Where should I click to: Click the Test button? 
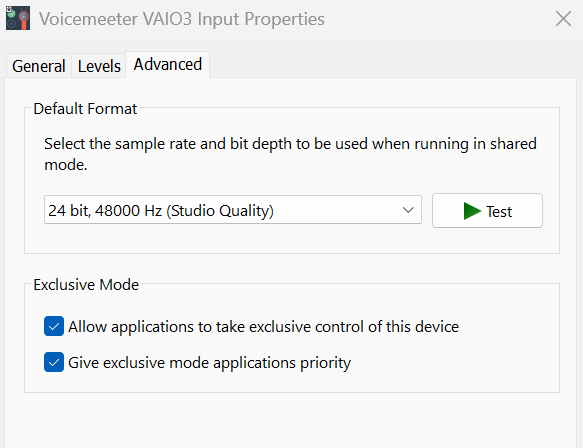point(487,210)
